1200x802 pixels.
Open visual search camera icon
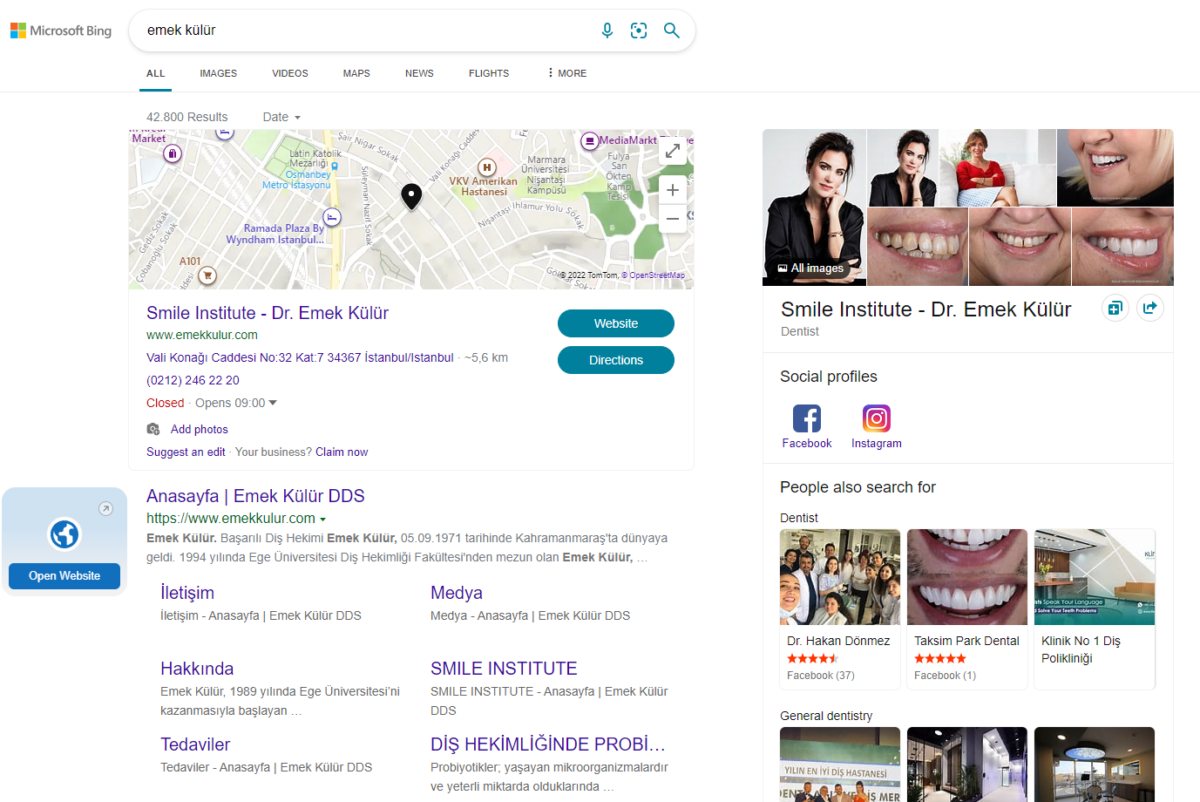click(639, 31)
